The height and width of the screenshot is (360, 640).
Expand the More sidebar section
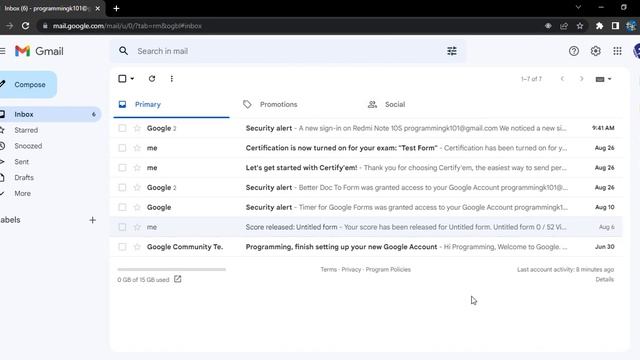(x=22, y=193)
